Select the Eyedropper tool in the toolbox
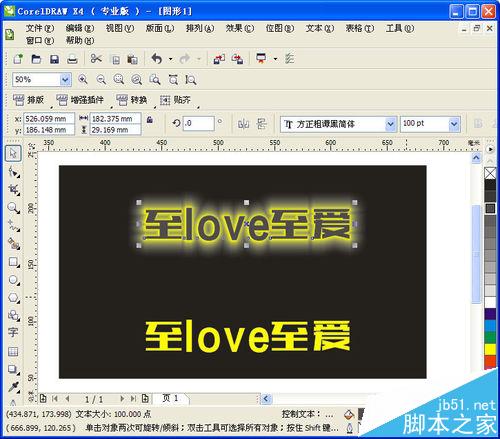The image size is (500, 439). pos(14,387)
